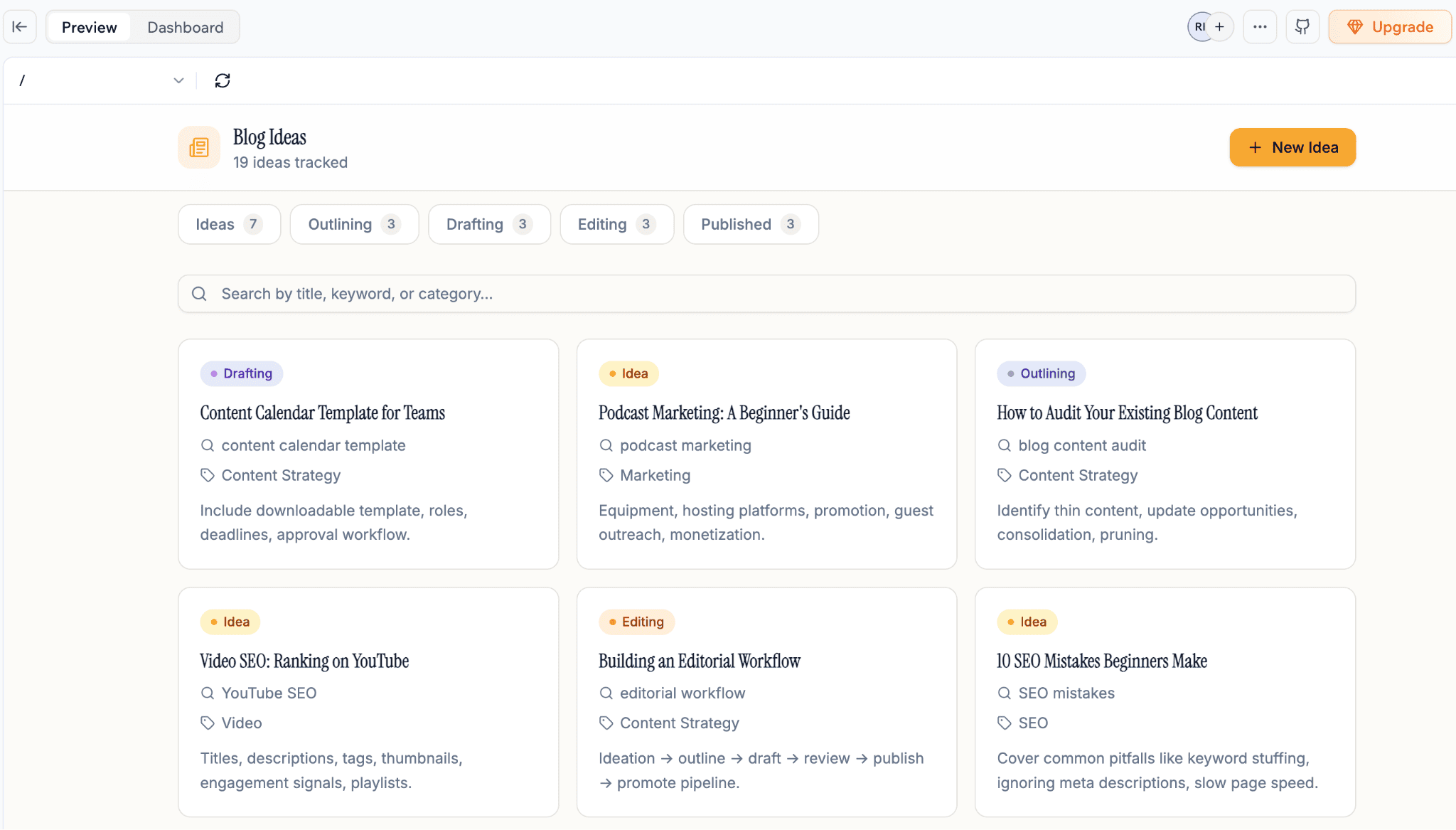Click search icon beside 'podcast marketing'

coord(606,445)
